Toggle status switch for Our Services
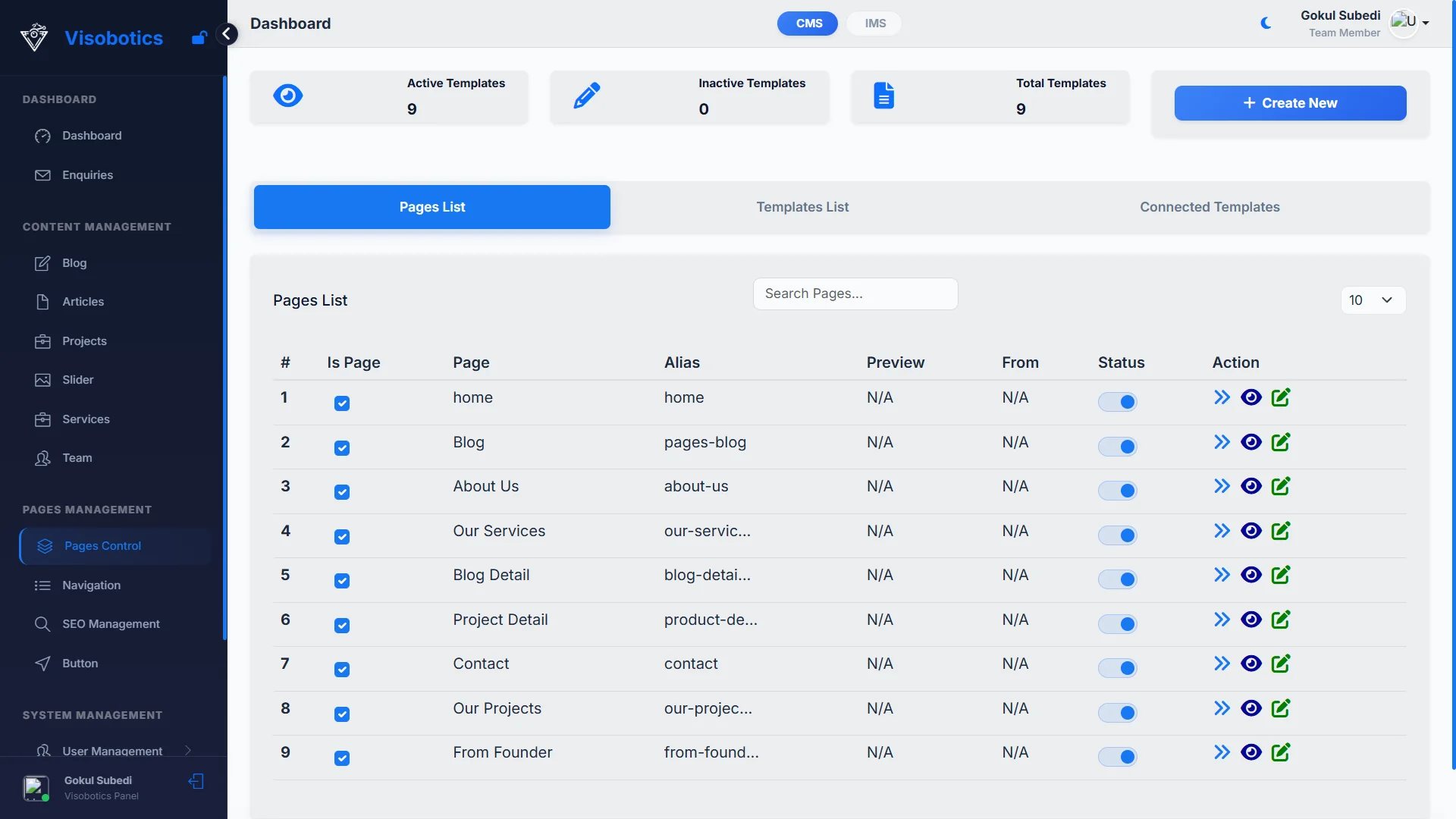1456x819 pixels. (1118, 535)
